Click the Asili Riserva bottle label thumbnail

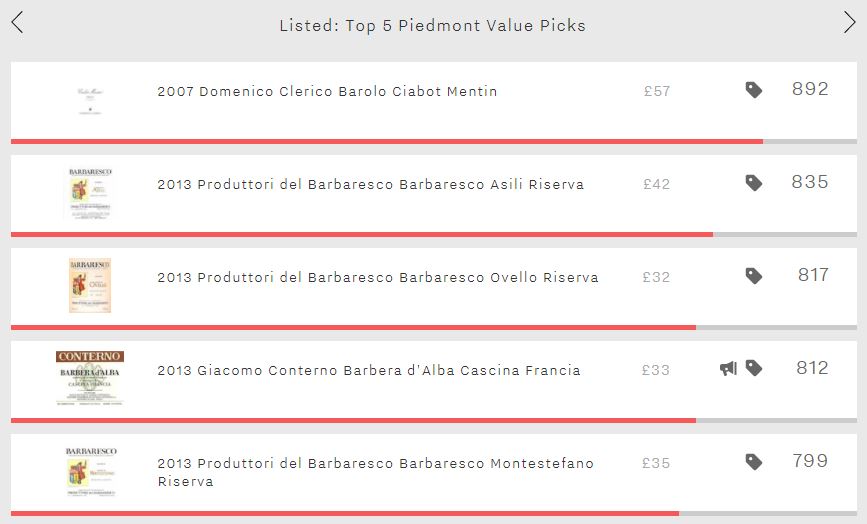90,193
